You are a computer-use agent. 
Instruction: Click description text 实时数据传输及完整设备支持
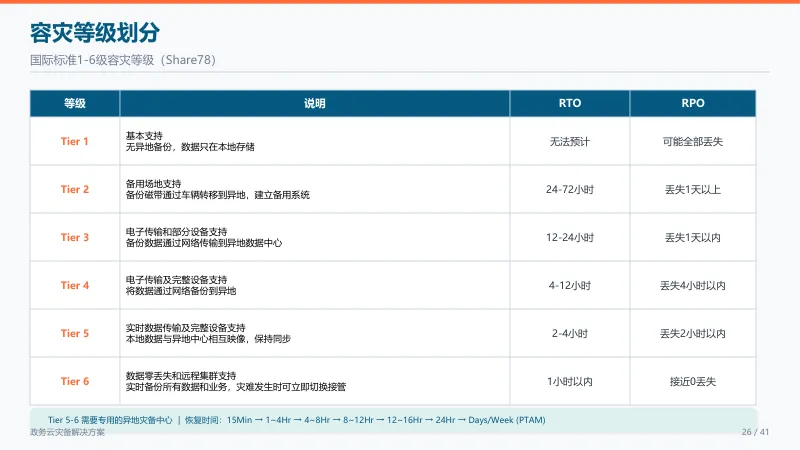[x=186, y=328]
